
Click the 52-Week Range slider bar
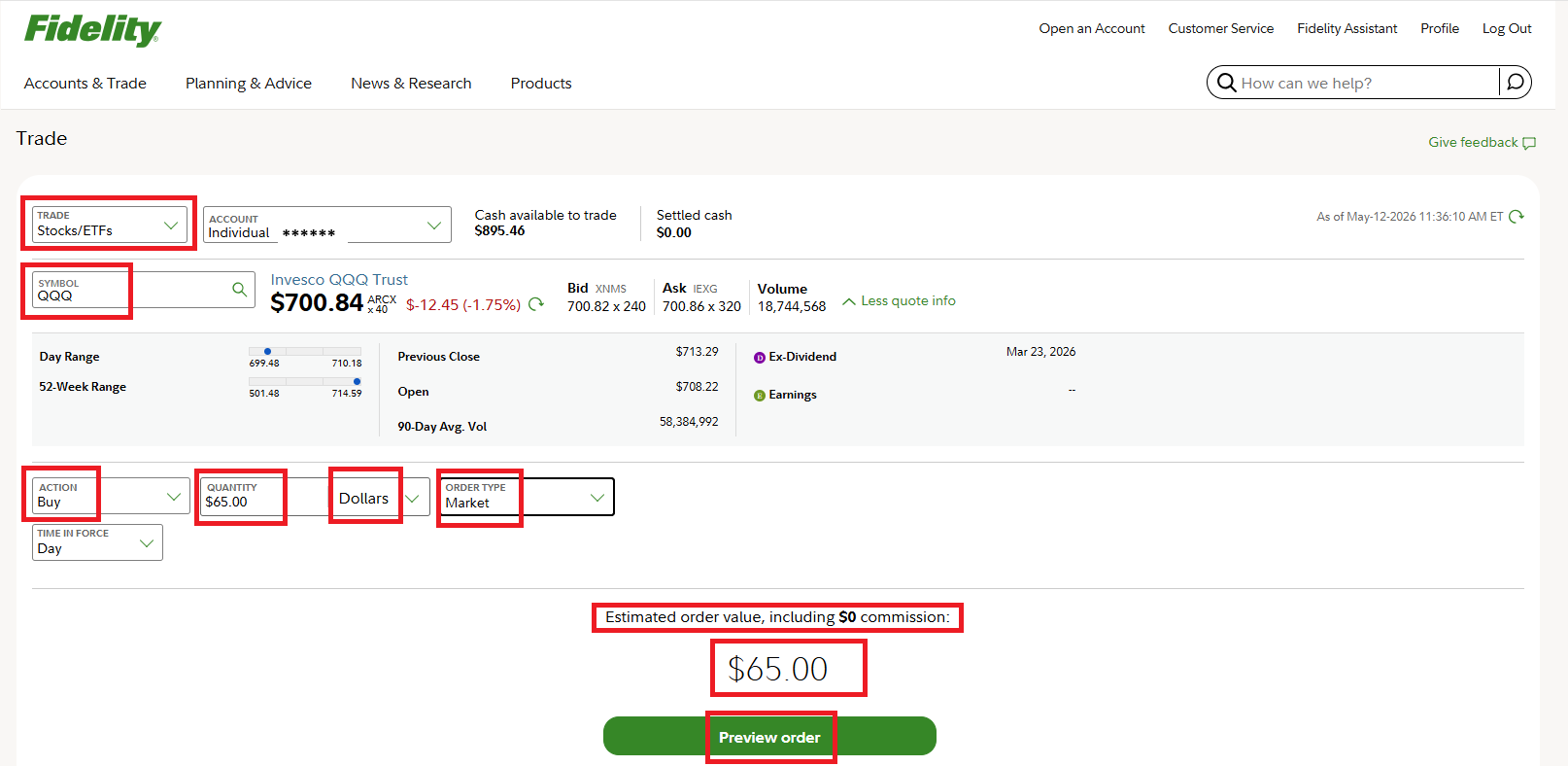coord(305,381)
